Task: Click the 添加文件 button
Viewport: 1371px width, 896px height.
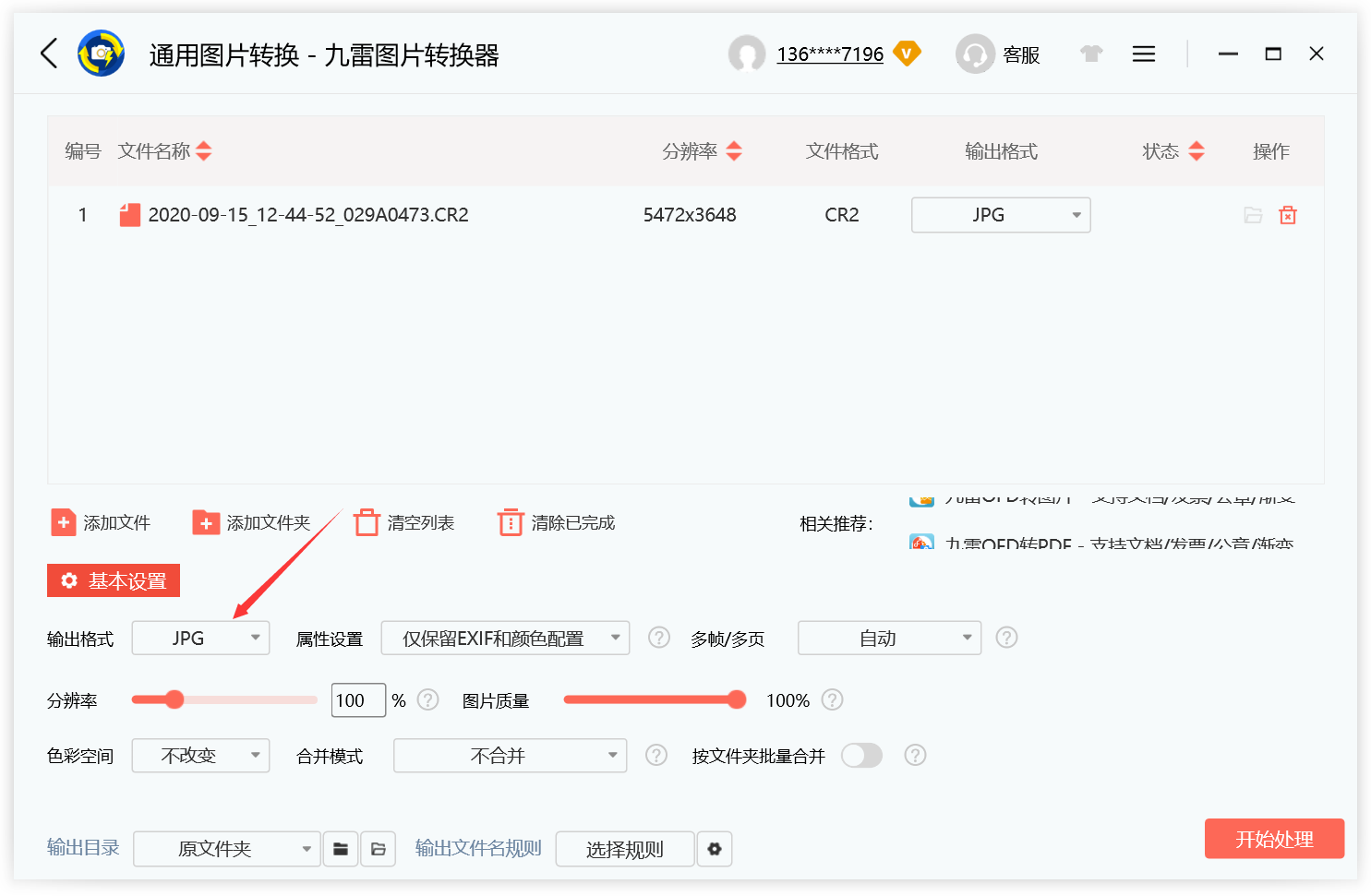Action: click(x=101, y=523)
